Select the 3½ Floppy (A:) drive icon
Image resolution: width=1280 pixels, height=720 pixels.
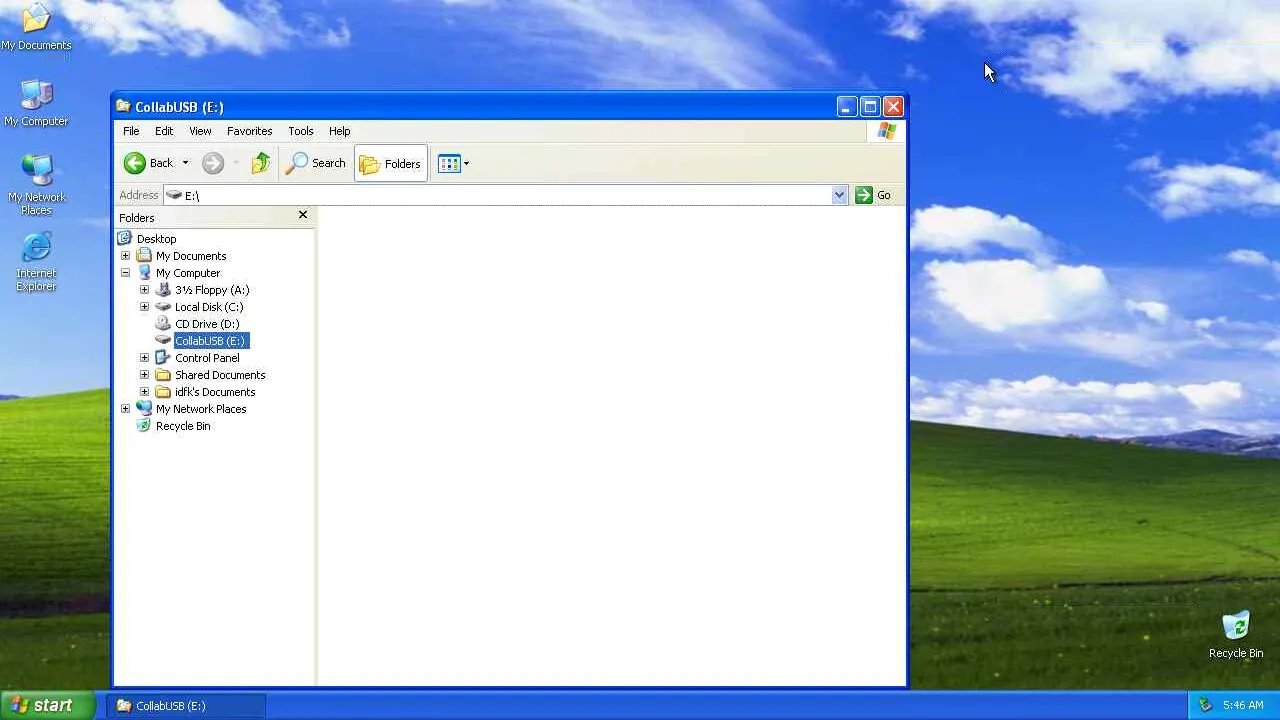(163, 290)
